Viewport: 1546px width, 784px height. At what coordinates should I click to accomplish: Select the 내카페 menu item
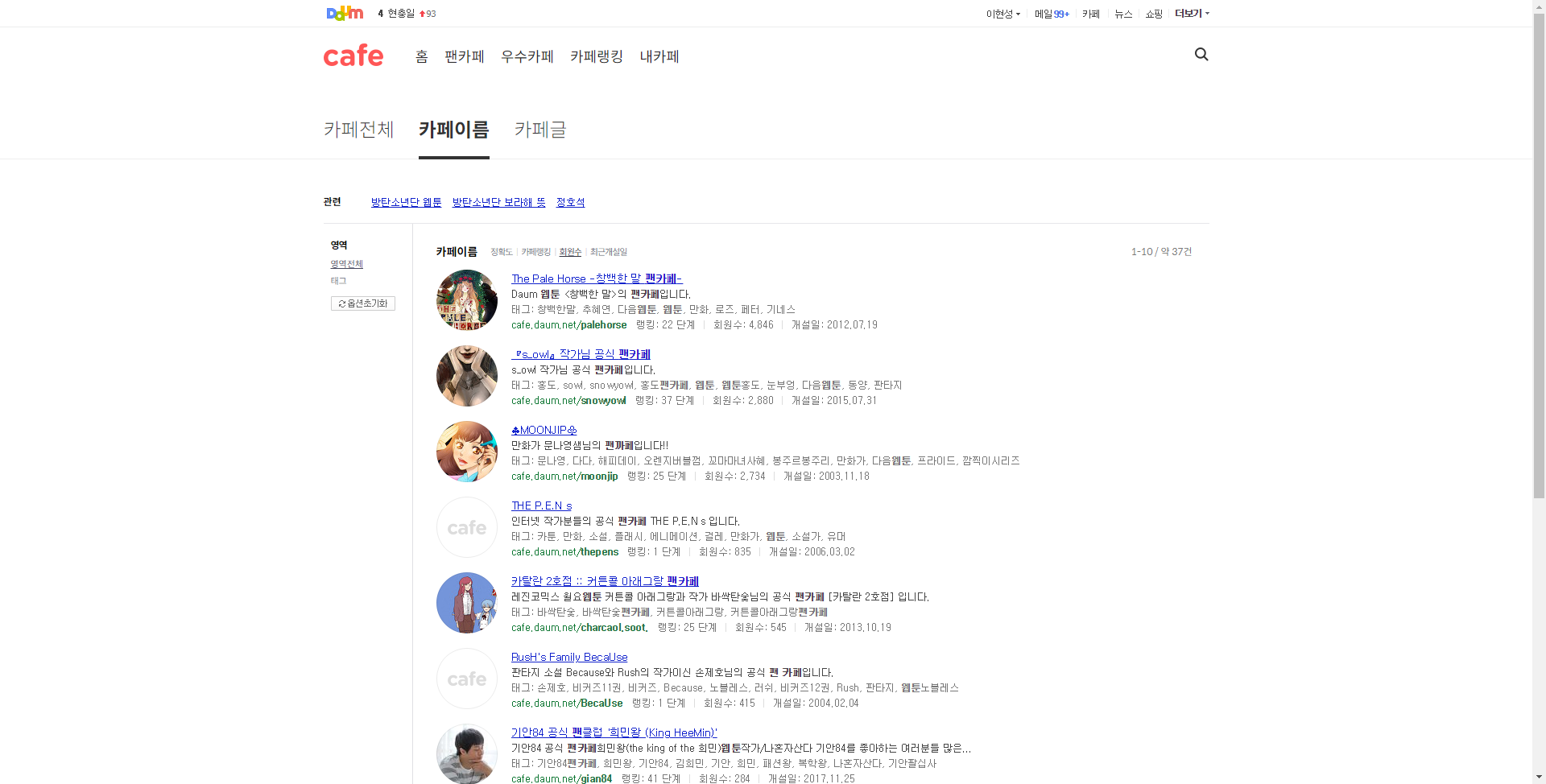(659, 56)
